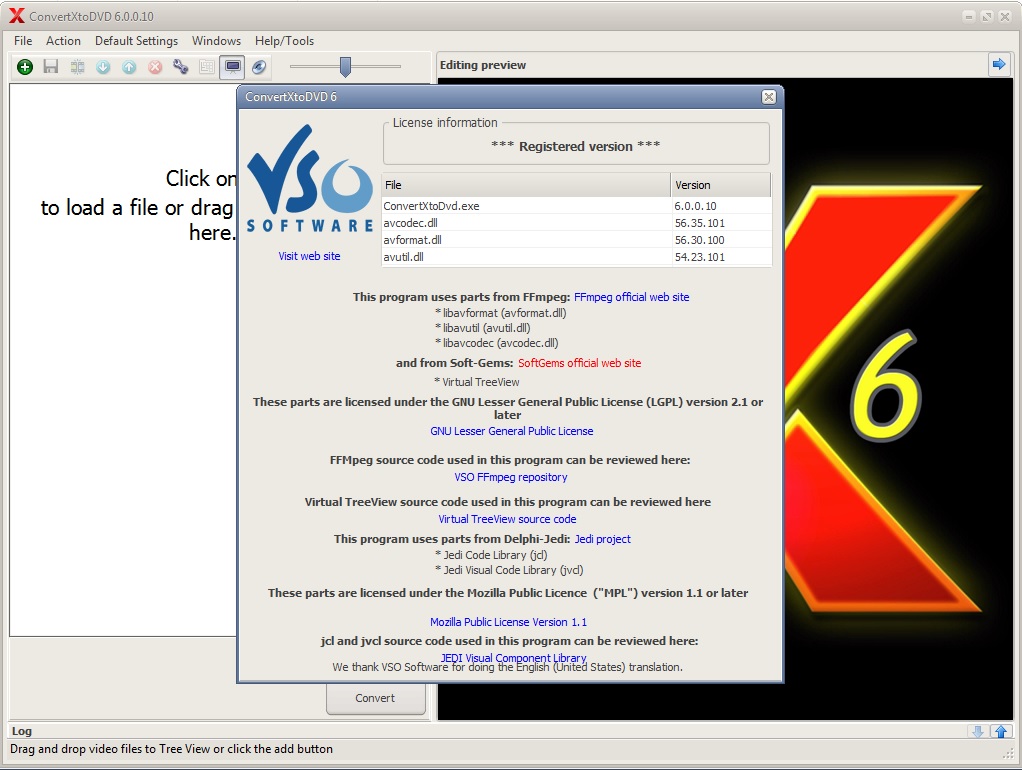Adjust the toolbar quality slider handle
This screenshot has width=1022, height=770.
pyautogui.click(x=345, y=67)
